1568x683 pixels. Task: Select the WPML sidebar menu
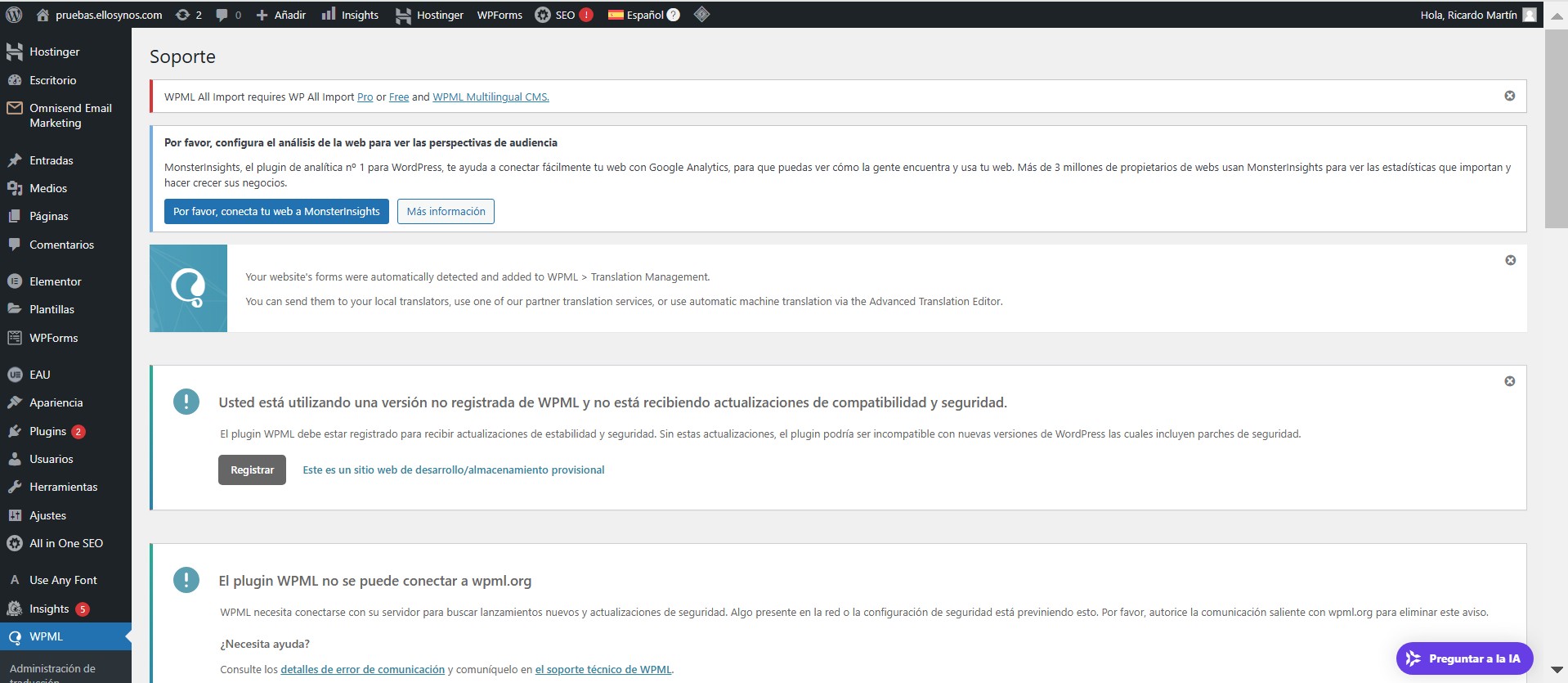tap(65, 636)
